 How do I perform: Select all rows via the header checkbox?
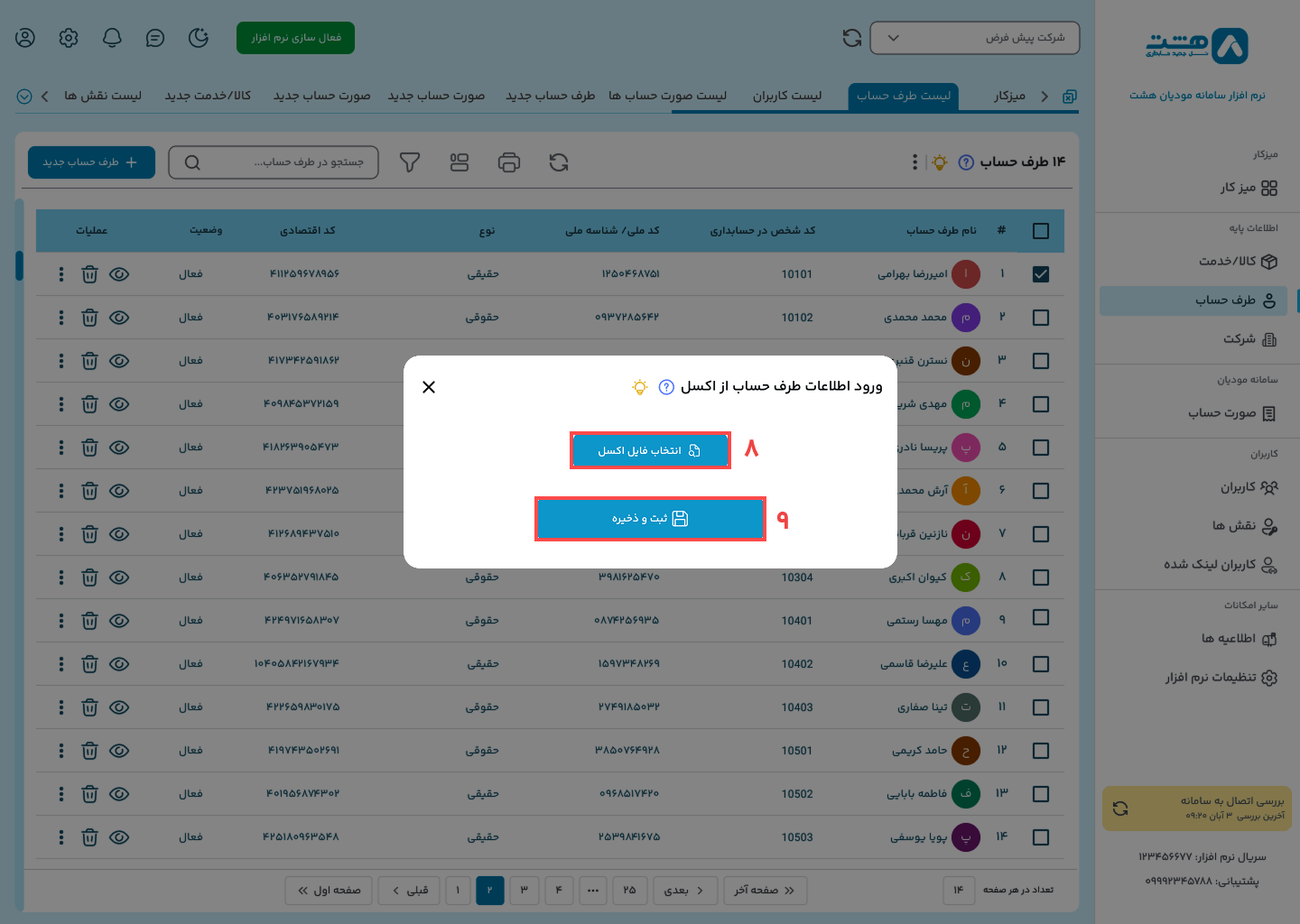pyautogui.click(x=1040, y=231)
